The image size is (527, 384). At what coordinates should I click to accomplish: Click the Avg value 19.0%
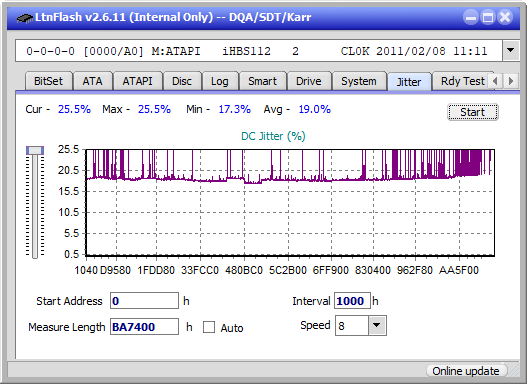coord(315,109)
